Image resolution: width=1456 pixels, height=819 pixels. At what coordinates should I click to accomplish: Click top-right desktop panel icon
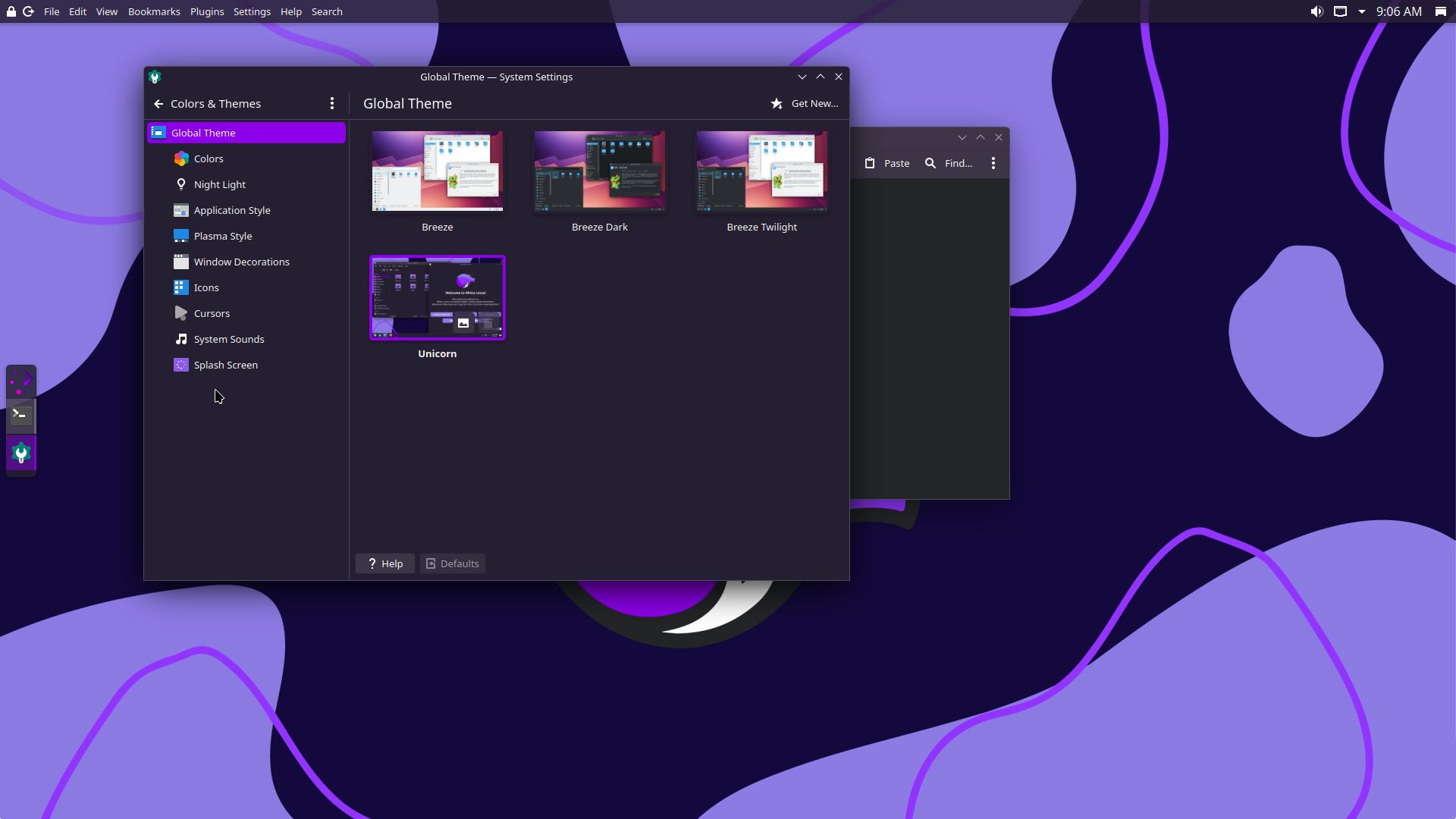pyautogui.click(x=1441, y=11)
